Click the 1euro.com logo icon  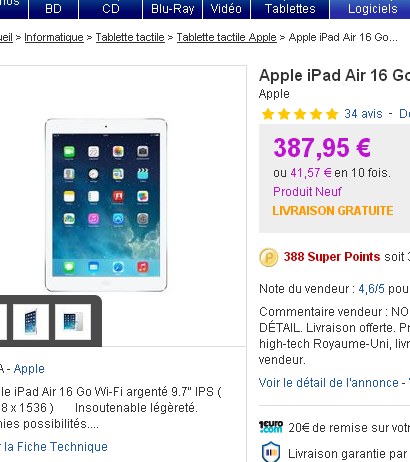pyautogui.click(x=271, y=427)
